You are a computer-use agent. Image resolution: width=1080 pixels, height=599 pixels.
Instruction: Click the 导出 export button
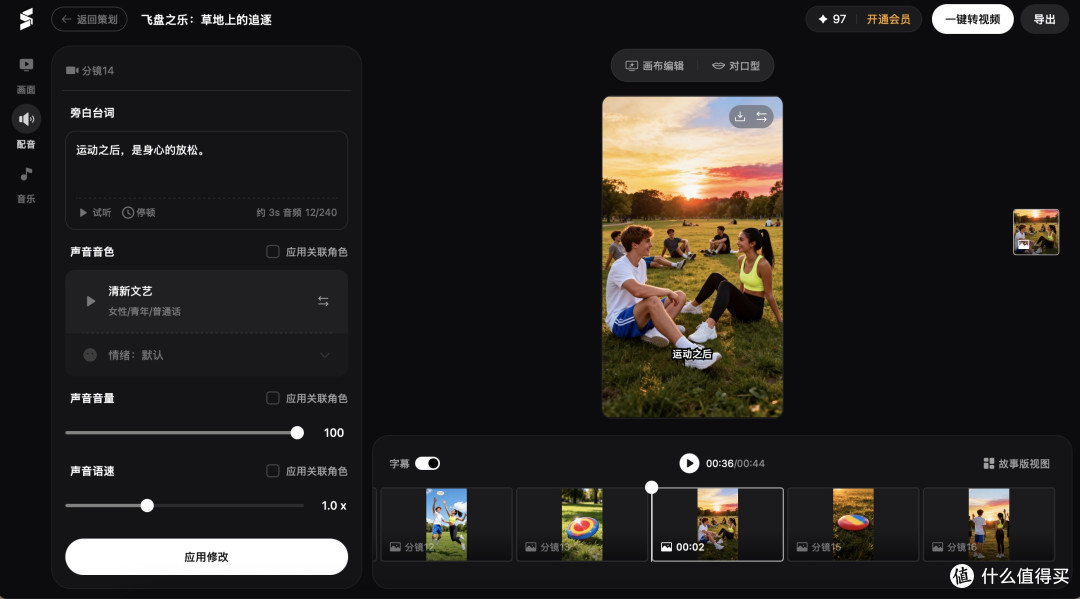point(1044,19)
